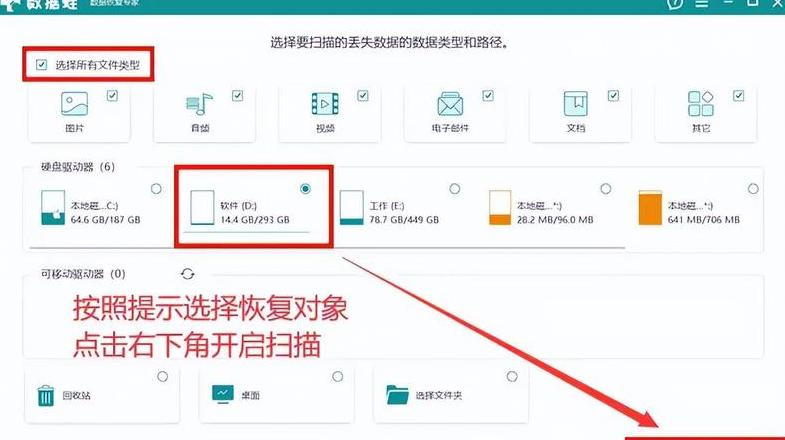The image size is (785, 440).
Task: Select the 641 MB/706 MB orange drive icon
Action: [650, 207]
